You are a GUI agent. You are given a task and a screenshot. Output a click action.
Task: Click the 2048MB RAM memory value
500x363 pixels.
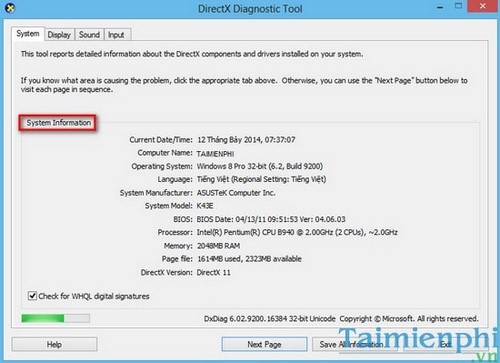tap(218, 246)
